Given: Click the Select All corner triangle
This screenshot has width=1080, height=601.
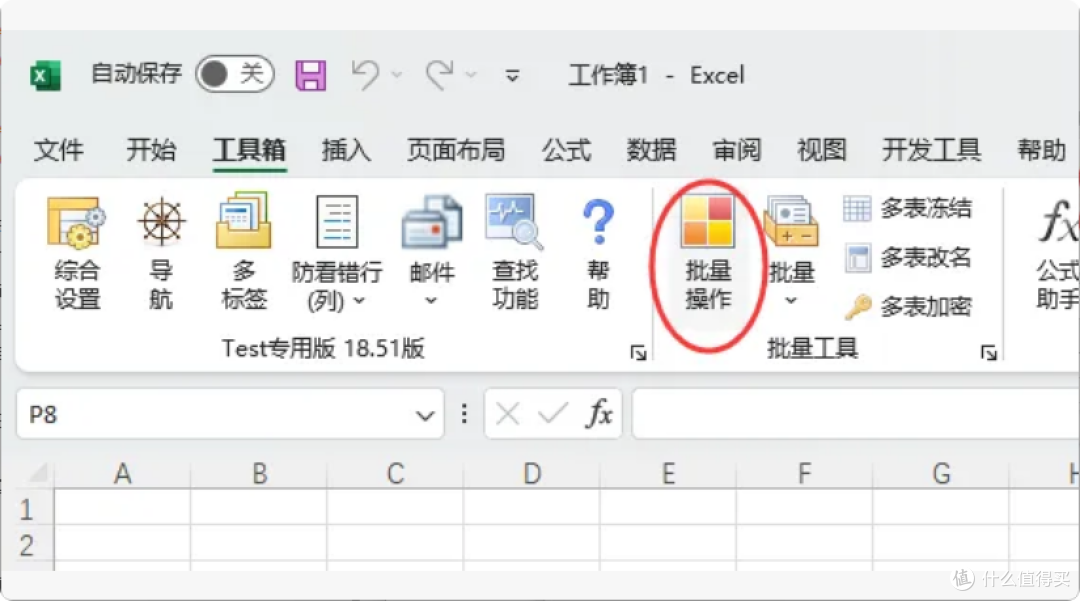Looking at the screenshot, I should tap(37, 473).
